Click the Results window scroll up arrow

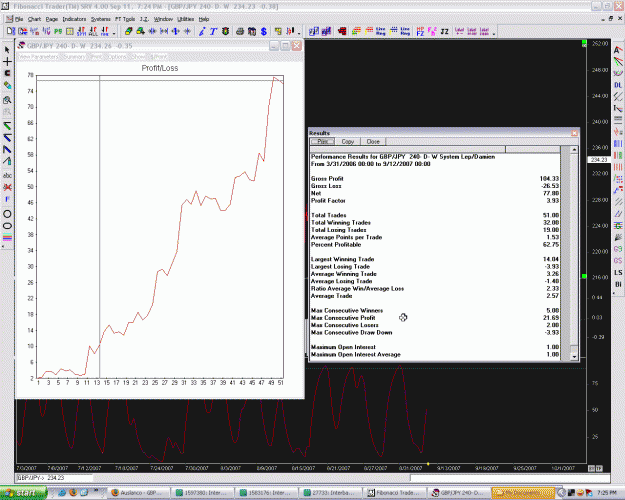[x=574, y=150]
